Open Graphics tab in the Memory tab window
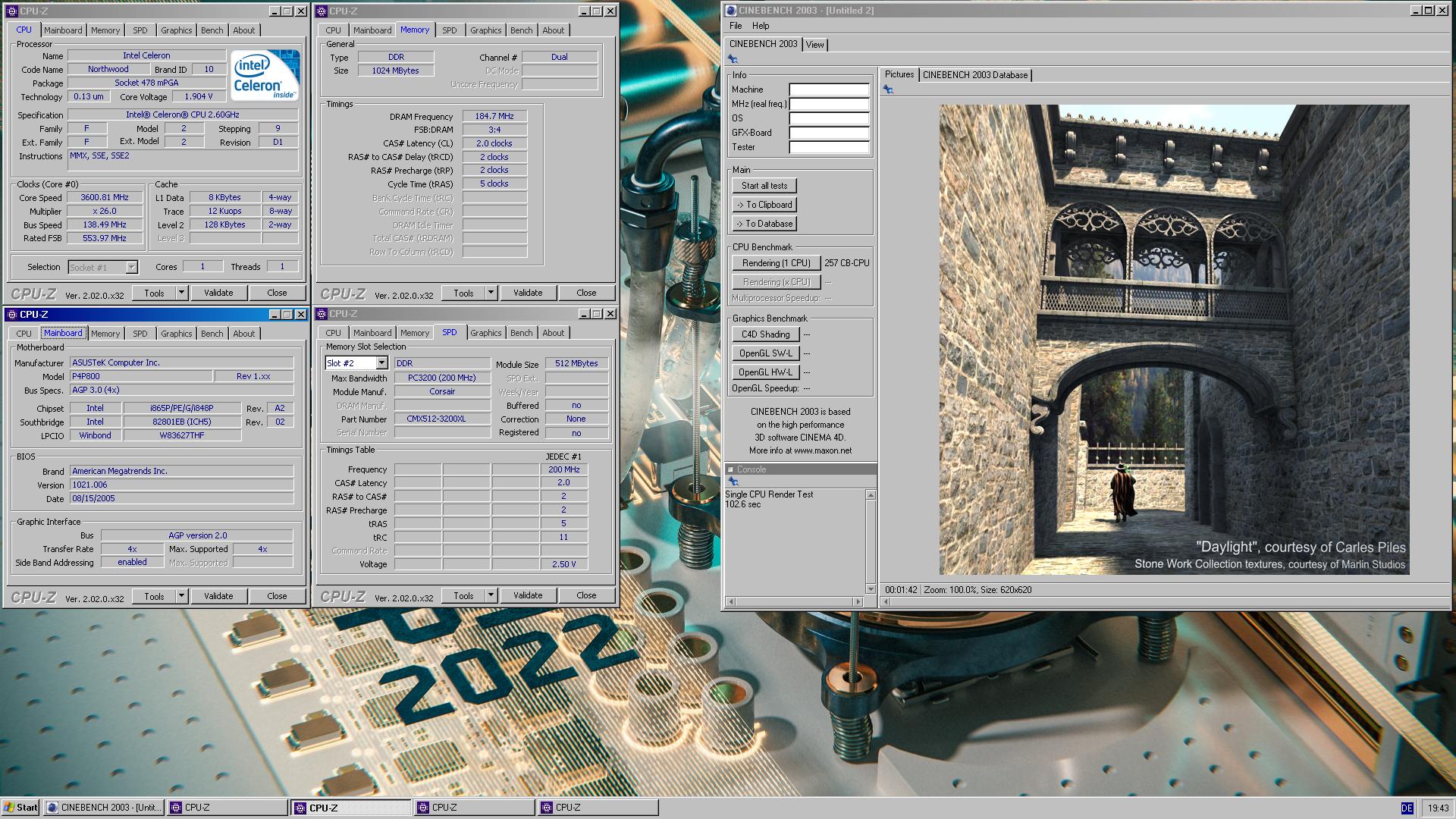This screenshot has height=819, width=1456. click(485, 30)
